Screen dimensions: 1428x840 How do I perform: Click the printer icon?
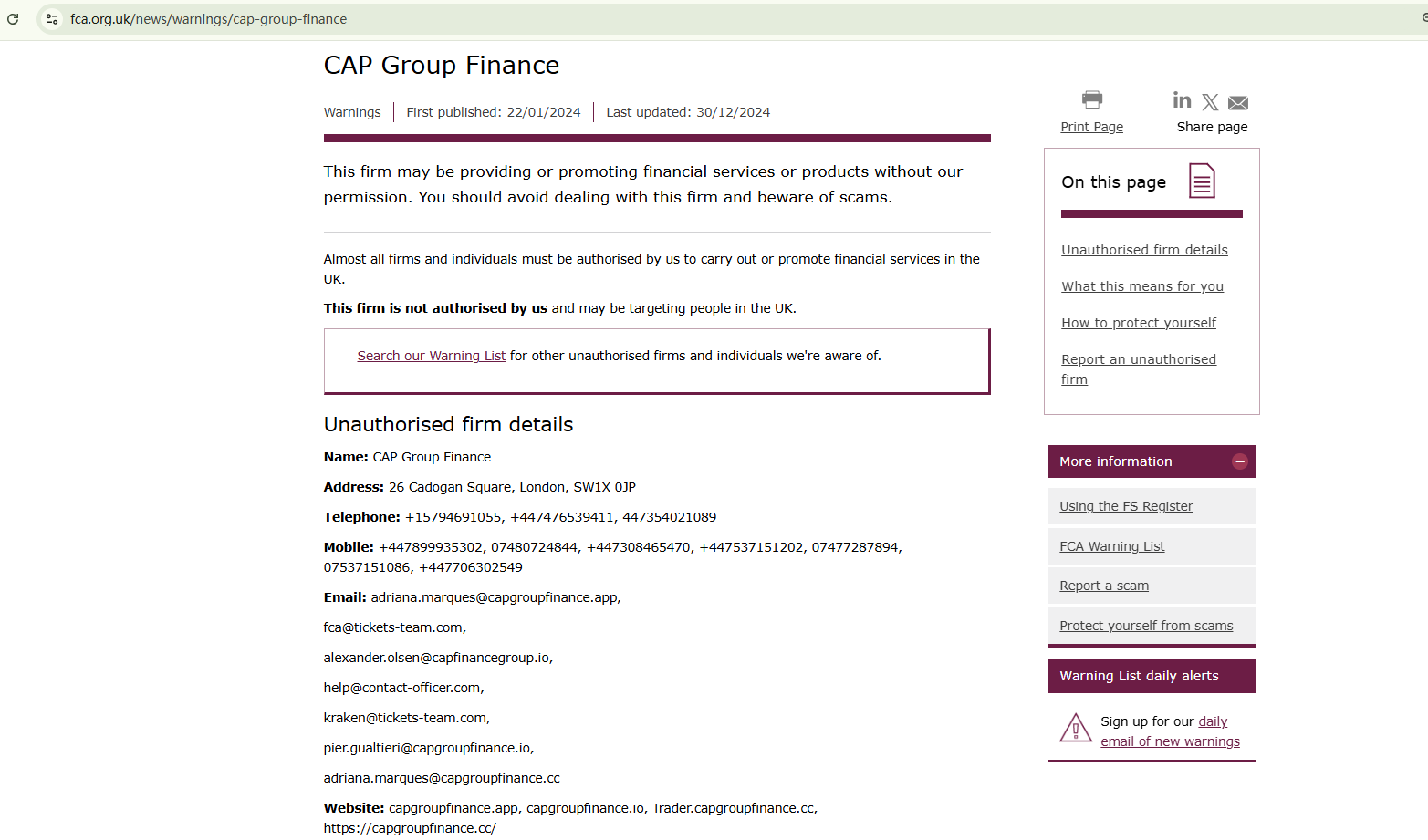pos(1091,99)
